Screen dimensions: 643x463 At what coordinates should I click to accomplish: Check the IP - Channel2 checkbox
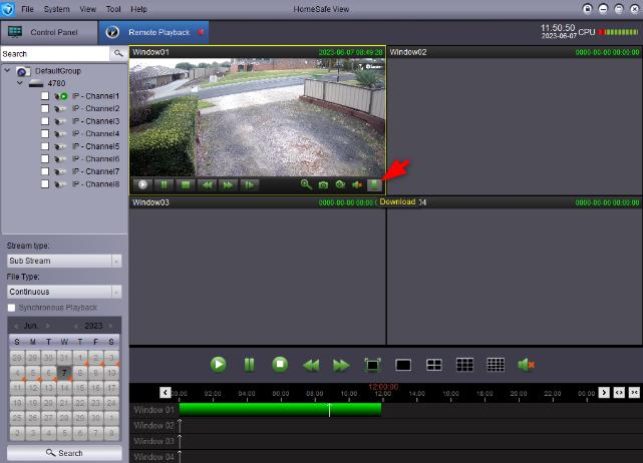[x=44, y=109]
